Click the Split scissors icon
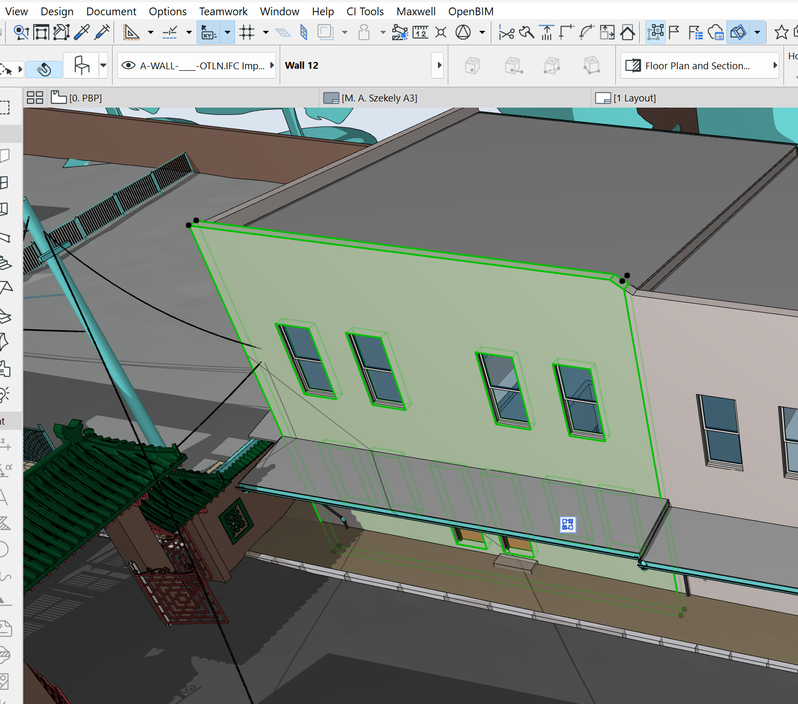This screenshot has width=798, height=704. (x=506, y=33)
